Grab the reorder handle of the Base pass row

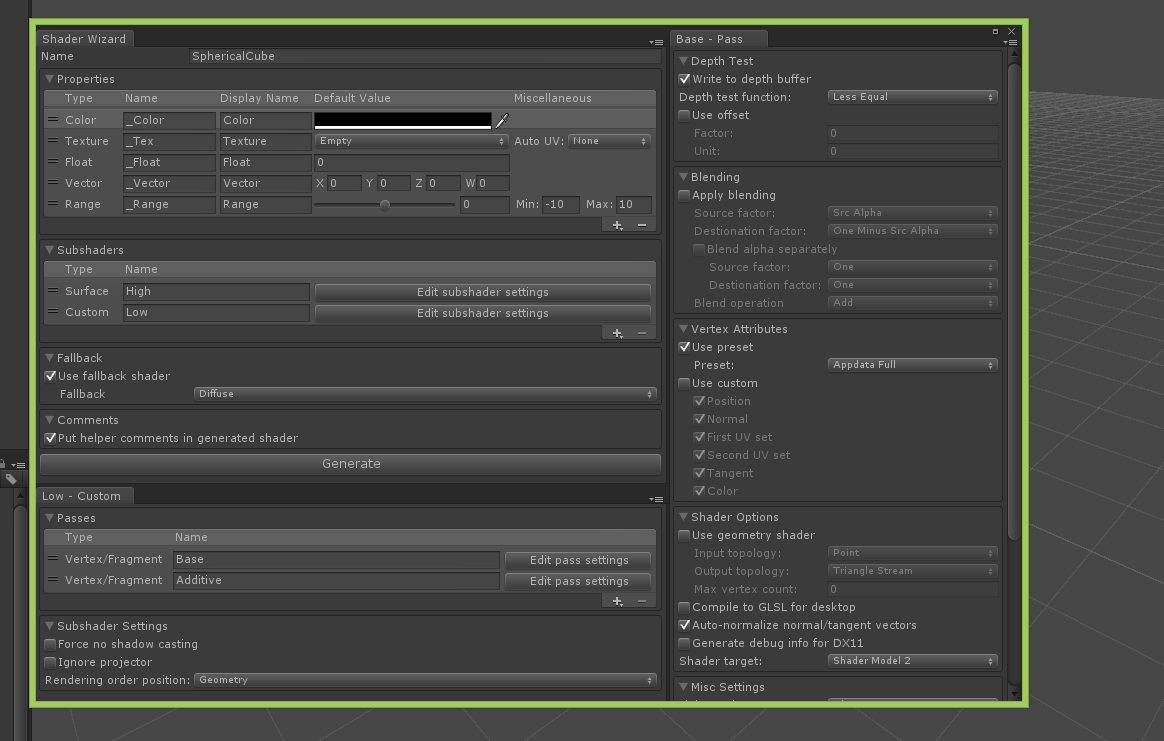53,559
